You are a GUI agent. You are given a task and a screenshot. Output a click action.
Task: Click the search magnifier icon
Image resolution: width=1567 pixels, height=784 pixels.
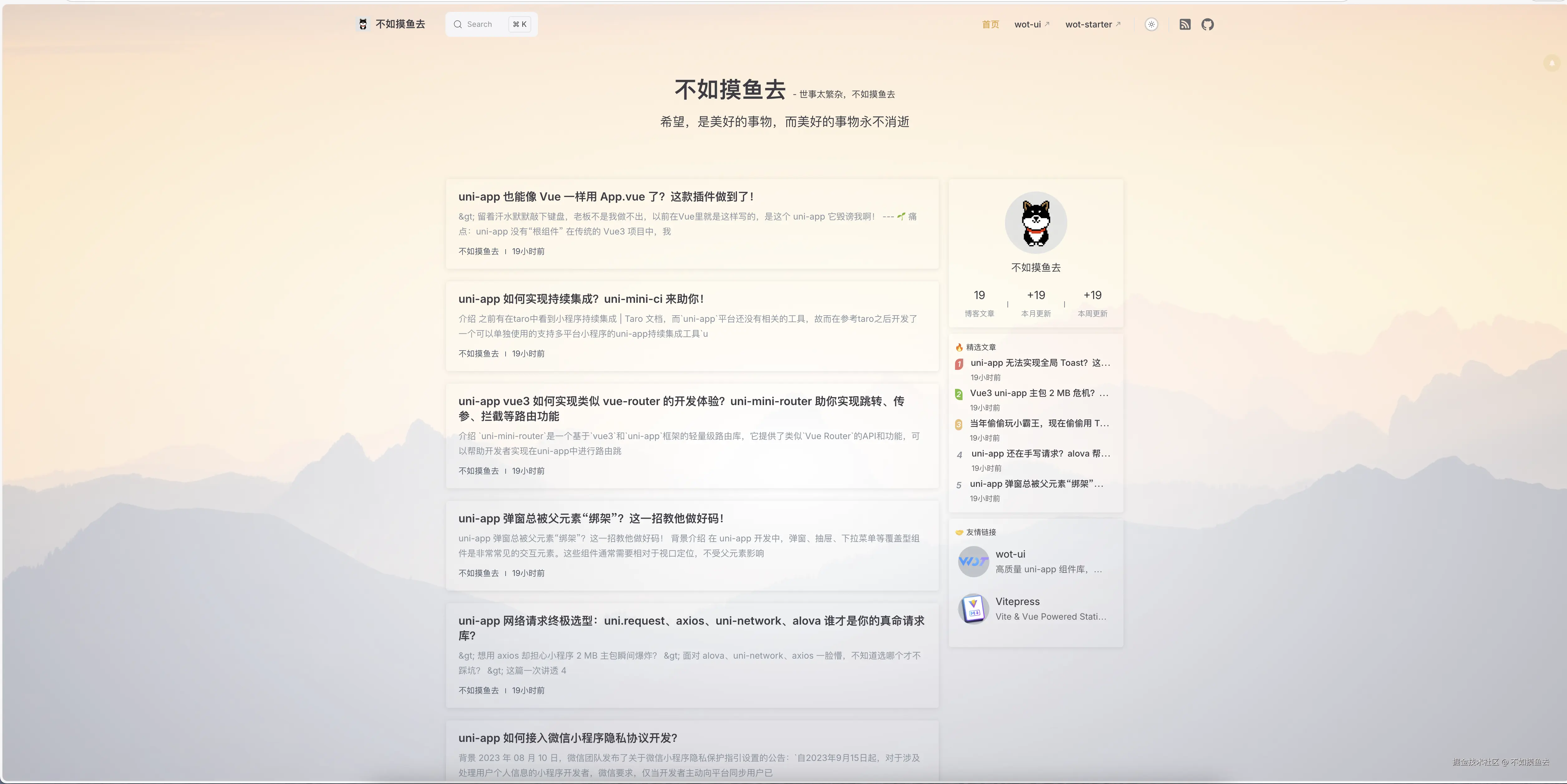click(x=458, y=24)
